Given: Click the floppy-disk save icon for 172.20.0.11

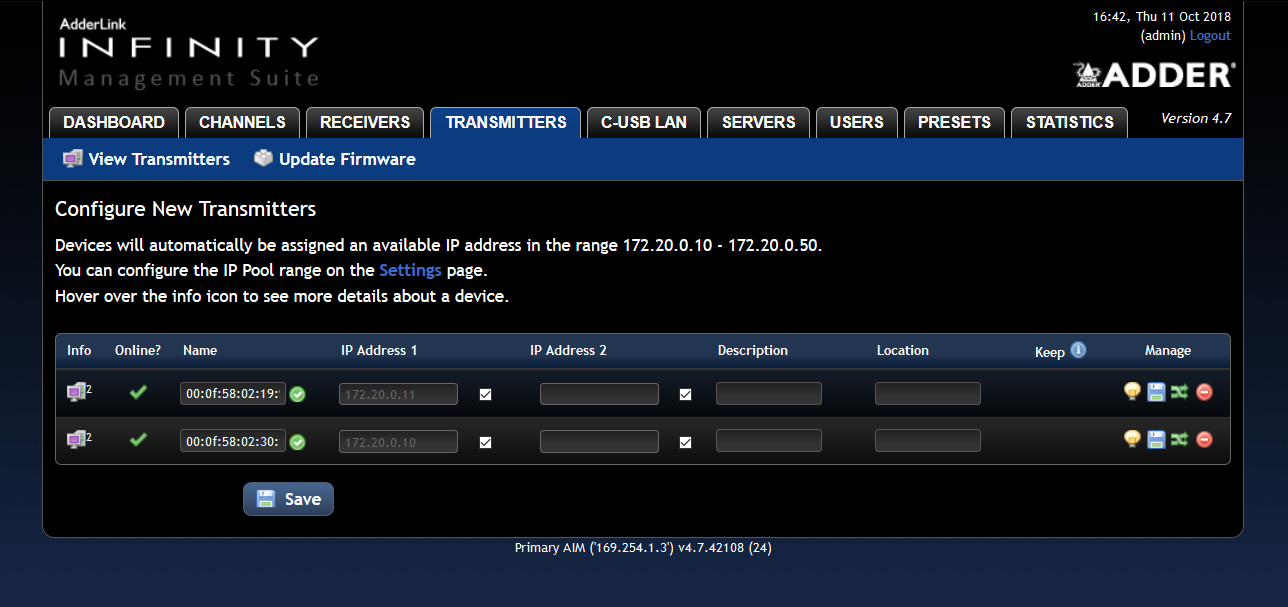Looking at the screenshot, I should [x=1156, y=392].
